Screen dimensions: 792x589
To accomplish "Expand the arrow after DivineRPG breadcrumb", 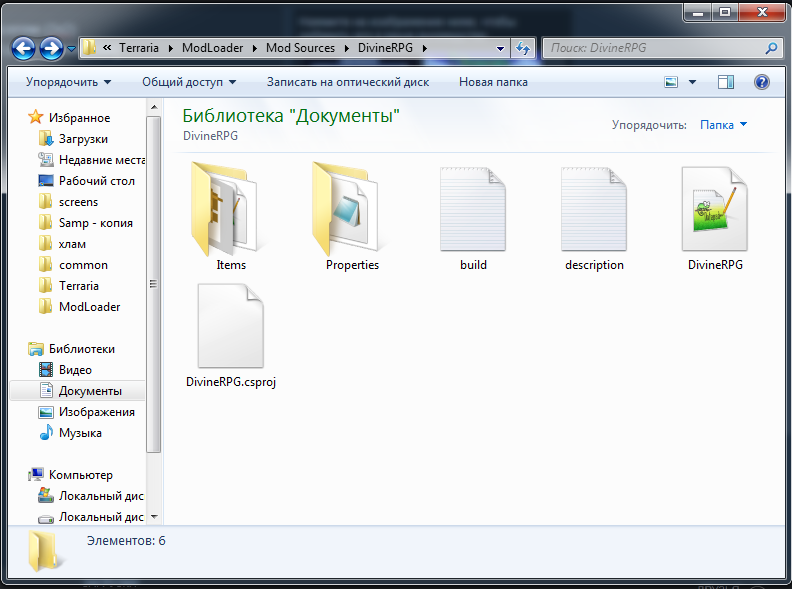I will click(425, 48).
